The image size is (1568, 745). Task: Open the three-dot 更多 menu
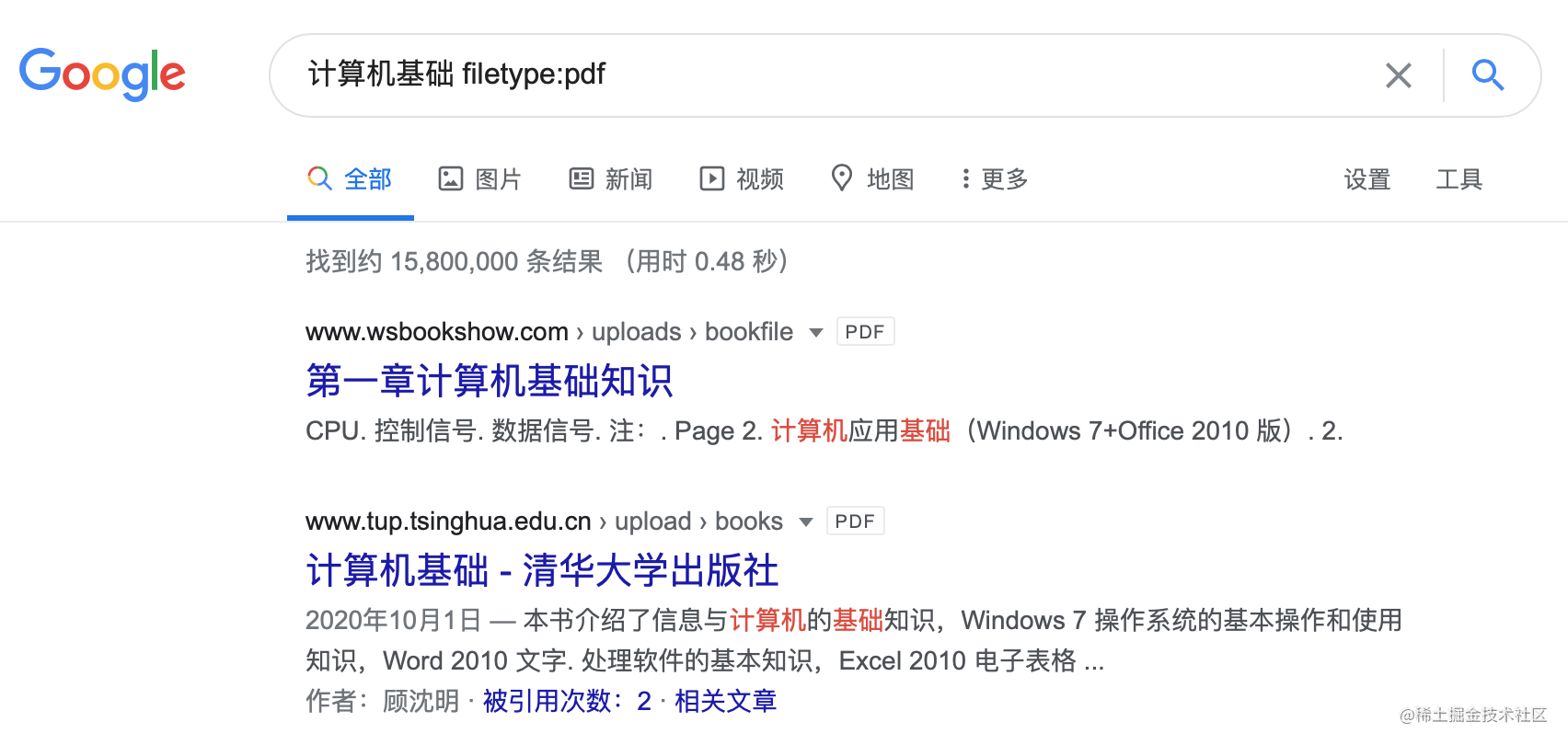coord(994,178)
